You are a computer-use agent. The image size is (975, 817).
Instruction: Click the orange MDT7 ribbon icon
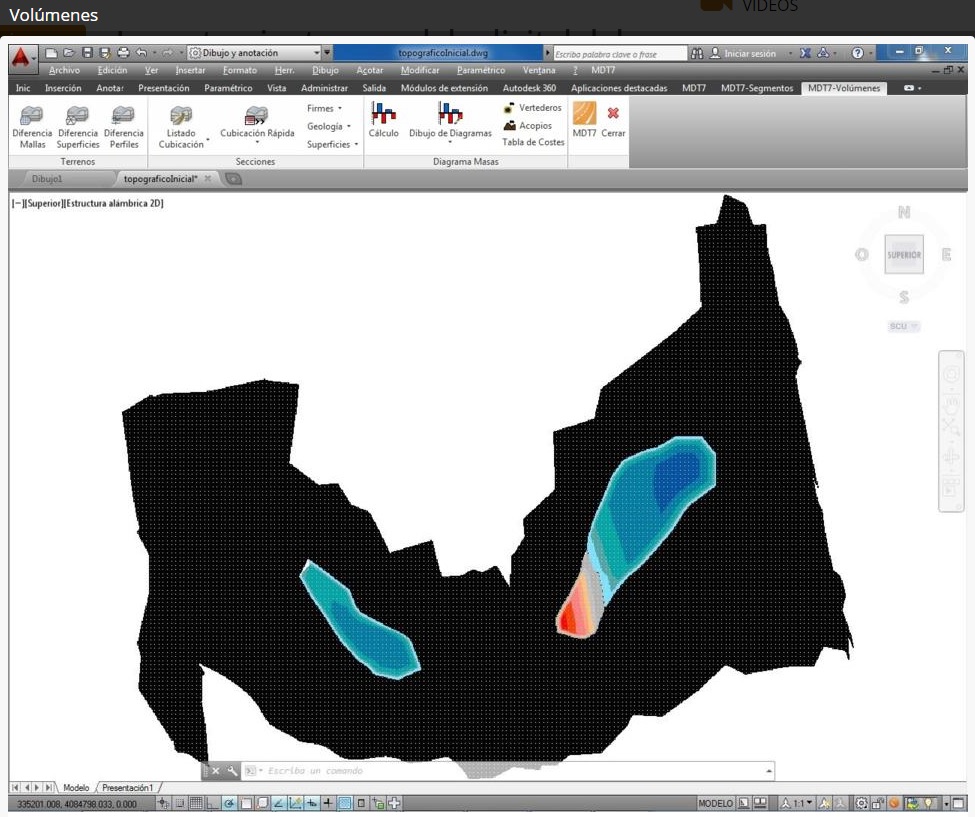point(584,114)
